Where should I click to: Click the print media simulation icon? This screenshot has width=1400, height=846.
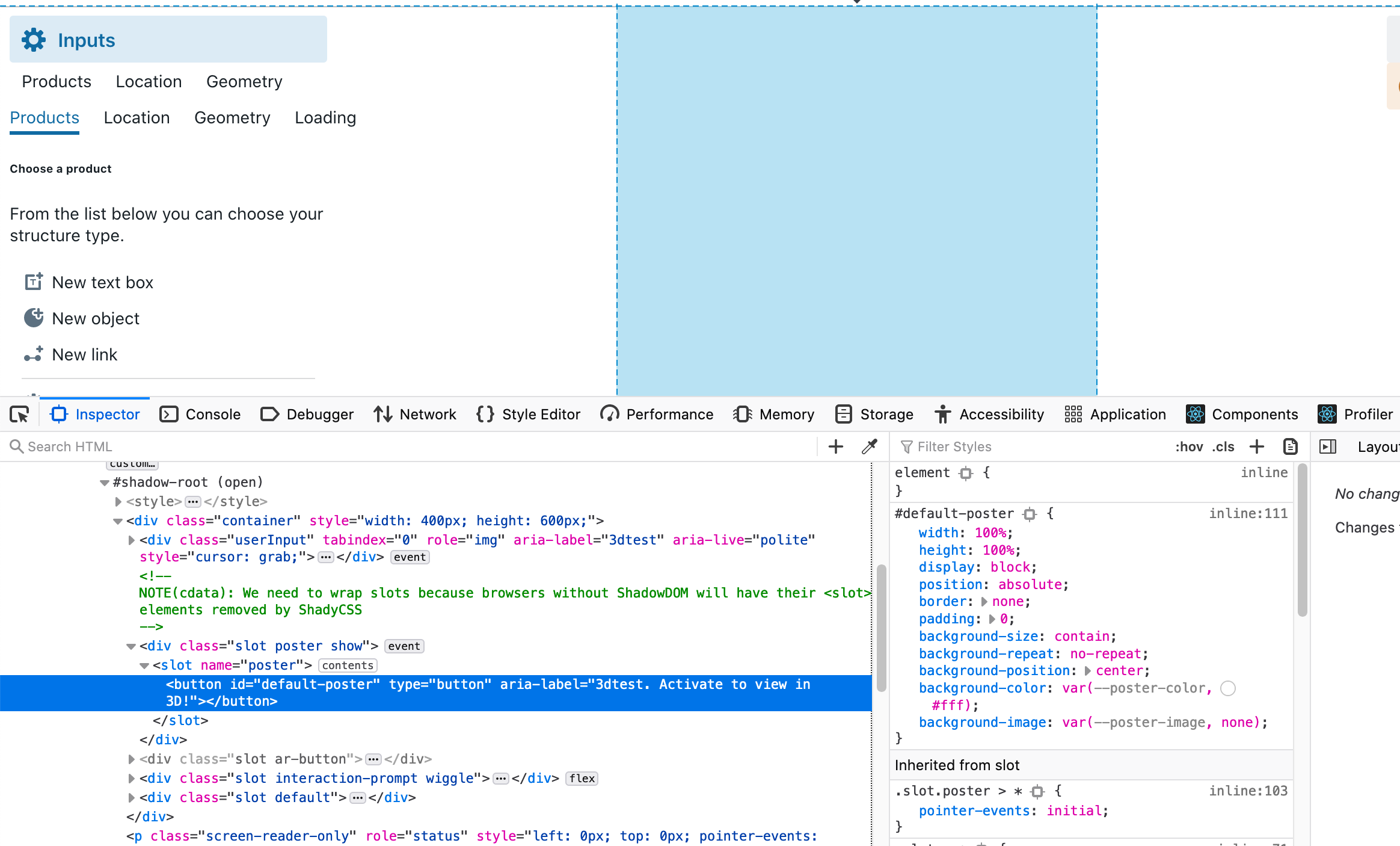point(1291,446)
